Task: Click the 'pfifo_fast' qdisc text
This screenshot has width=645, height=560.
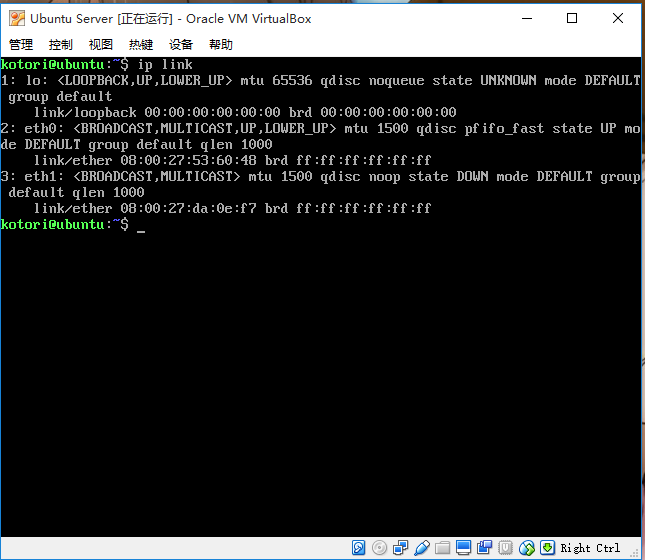Action: click(504, 128)
